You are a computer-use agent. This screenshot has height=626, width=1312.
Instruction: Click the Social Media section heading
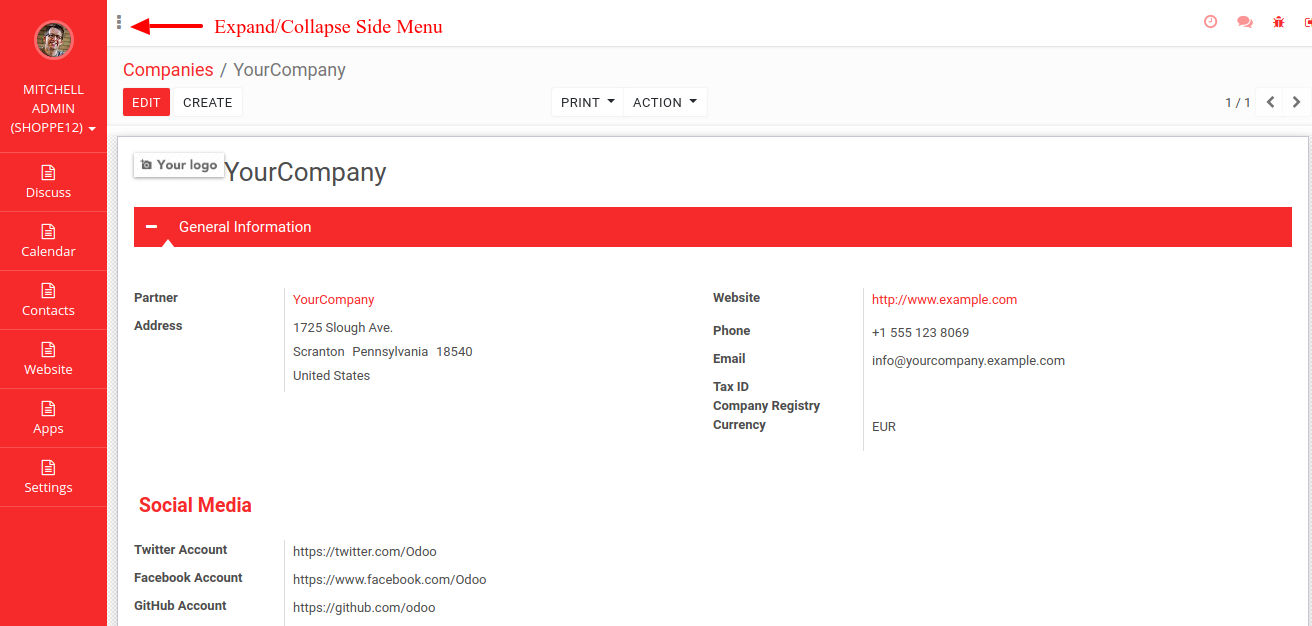tap(195, 505)
